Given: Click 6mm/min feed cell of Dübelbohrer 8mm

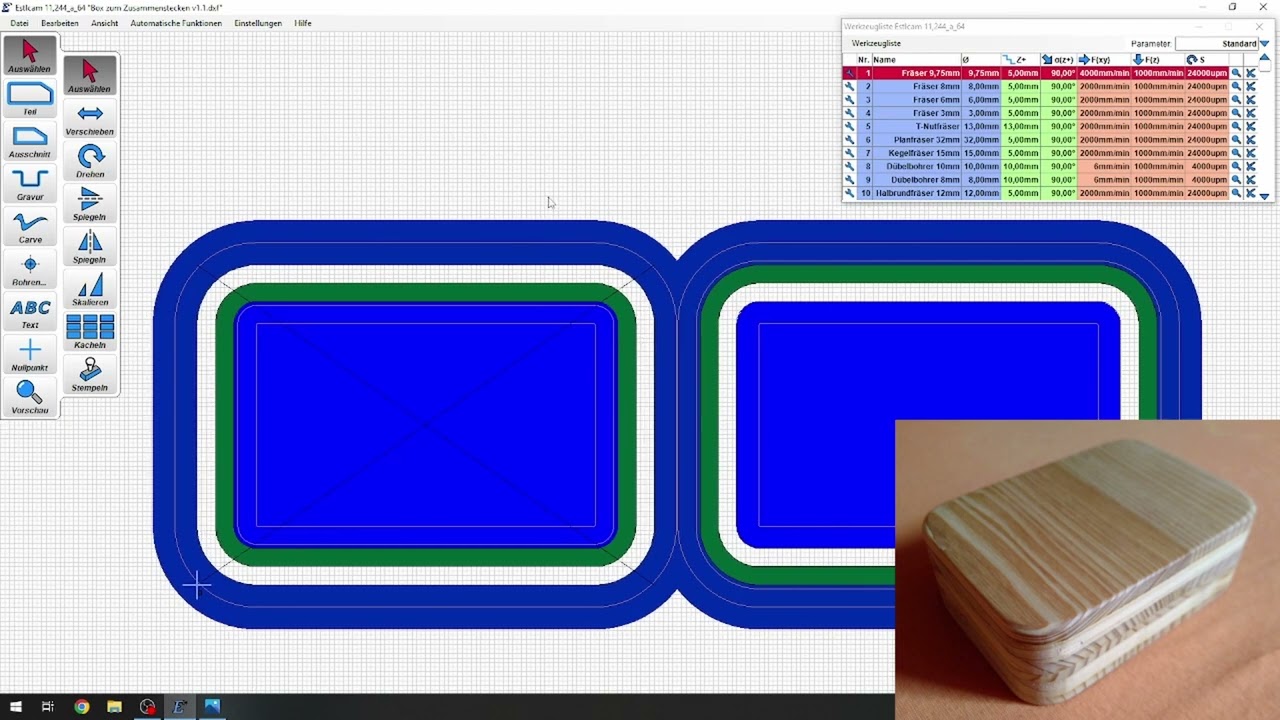Looking at the screenshot, I should [x=1104, y=180].
